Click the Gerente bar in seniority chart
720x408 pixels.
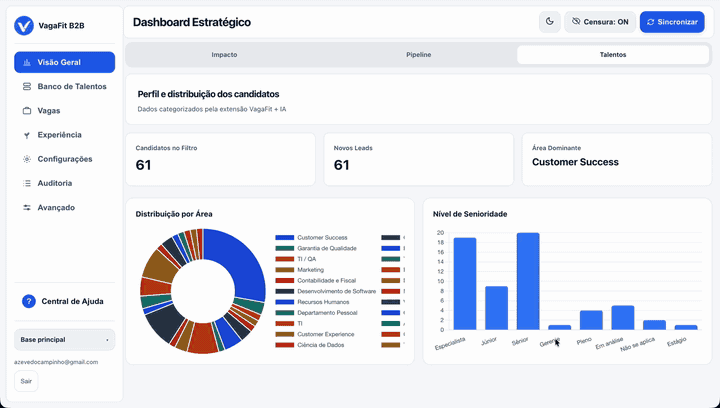[x=560, y=327]
